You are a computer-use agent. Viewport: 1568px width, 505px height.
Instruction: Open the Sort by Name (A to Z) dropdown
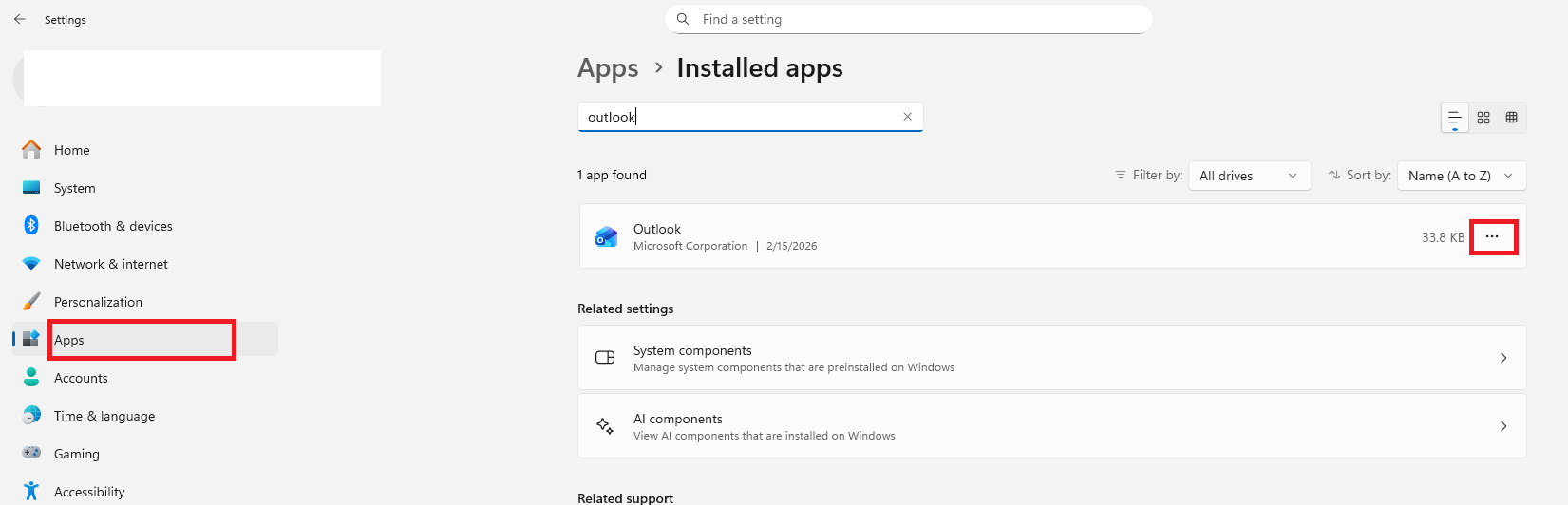tap(1462, 176)
